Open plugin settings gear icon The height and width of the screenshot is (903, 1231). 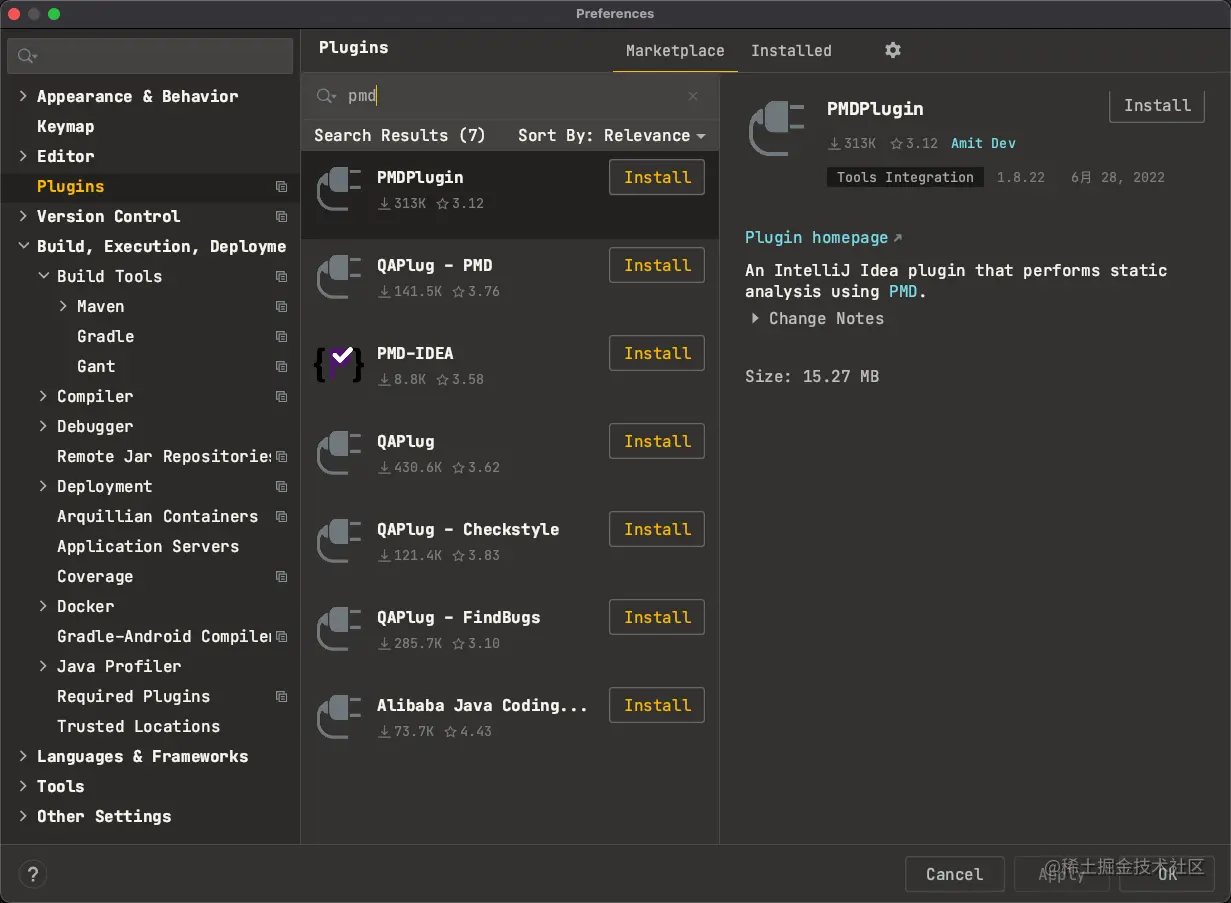click(x=893, y=50)
